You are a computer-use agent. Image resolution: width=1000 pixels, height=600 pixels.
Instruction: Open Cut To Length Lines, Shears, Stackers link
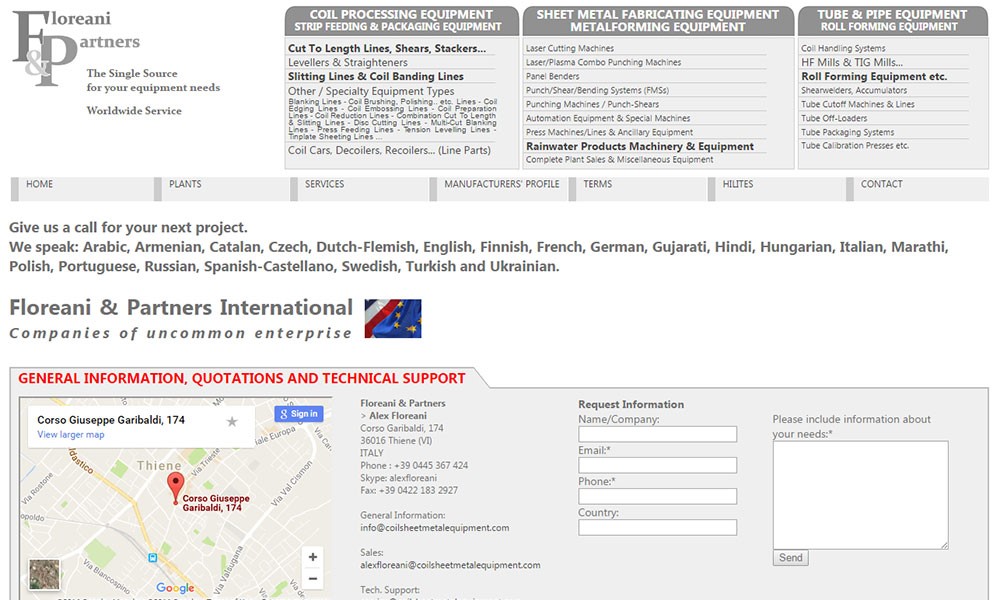click(386, 48)
